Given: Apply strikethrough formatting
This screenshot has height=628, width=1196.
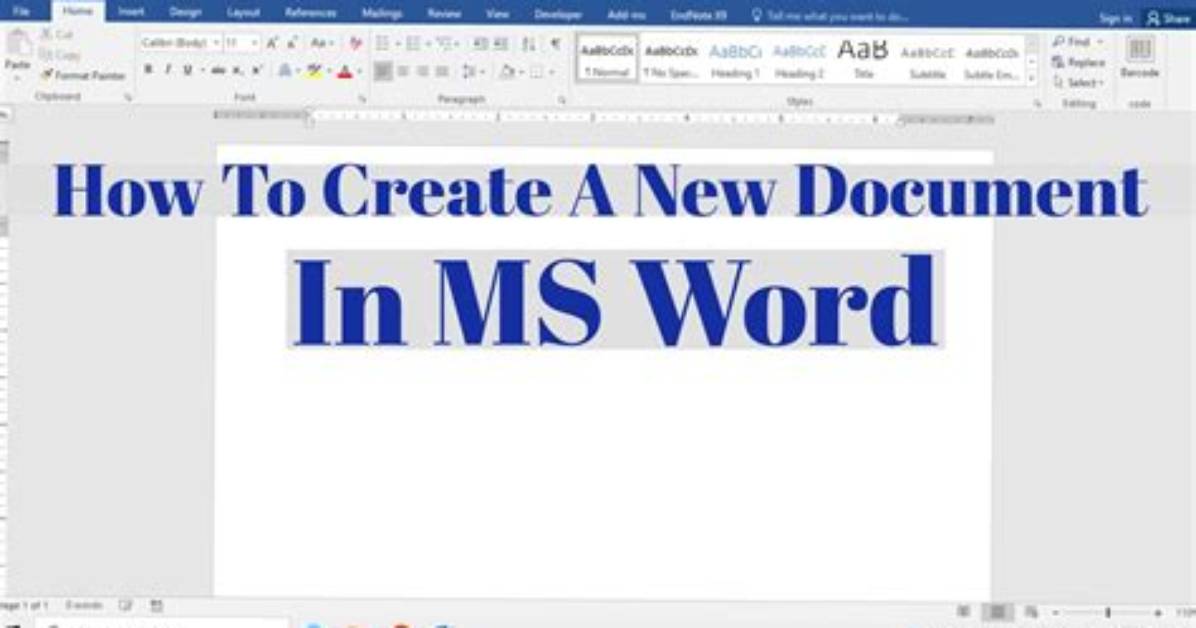Looking at the screenshot, I should click(x=218, y=71).
